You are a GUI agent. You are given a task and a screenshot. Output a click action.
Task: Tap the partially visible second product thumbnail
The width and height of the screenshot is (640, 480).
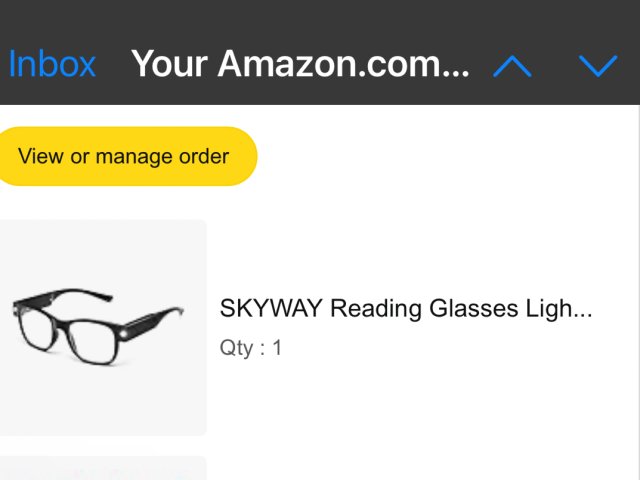click(102, 468)
